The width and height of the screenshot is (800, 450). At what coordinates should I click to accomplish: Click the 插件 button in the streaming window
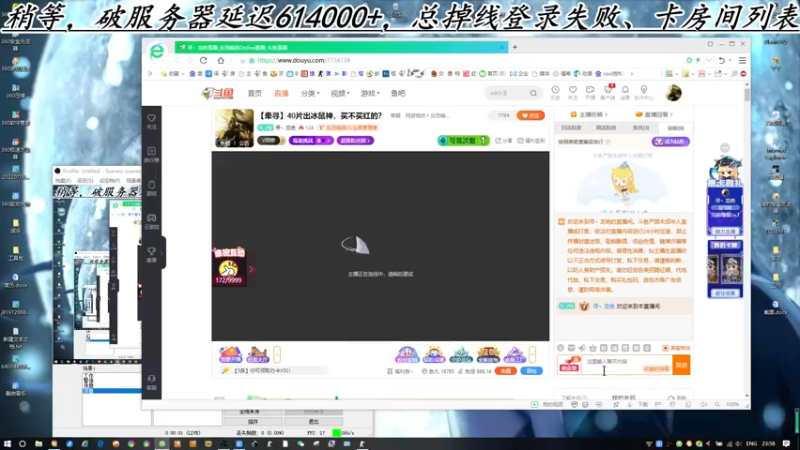pyautogui.click(x=253, y=421)
